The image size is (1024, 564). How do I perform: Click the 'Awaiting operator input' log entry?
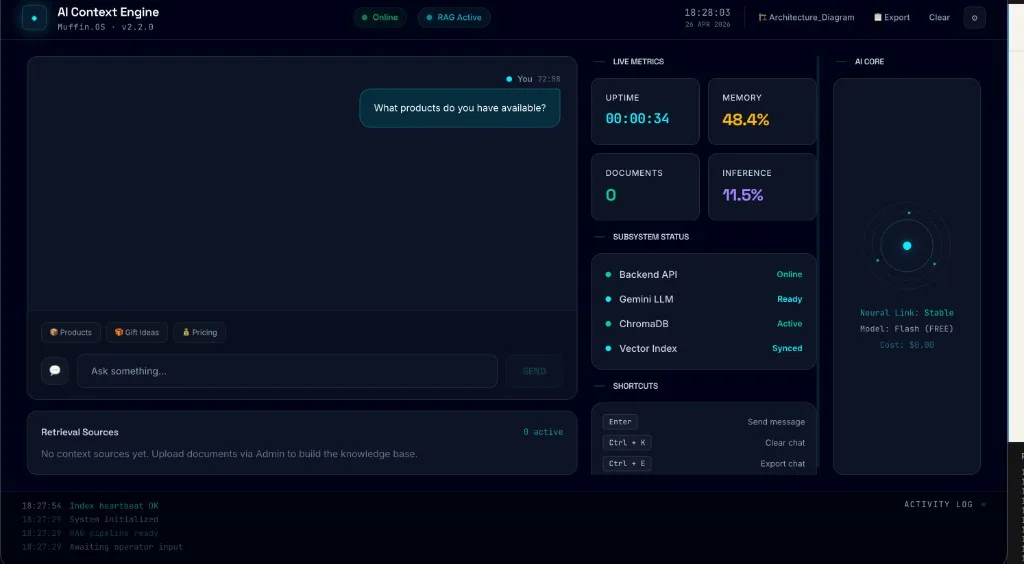126,547
